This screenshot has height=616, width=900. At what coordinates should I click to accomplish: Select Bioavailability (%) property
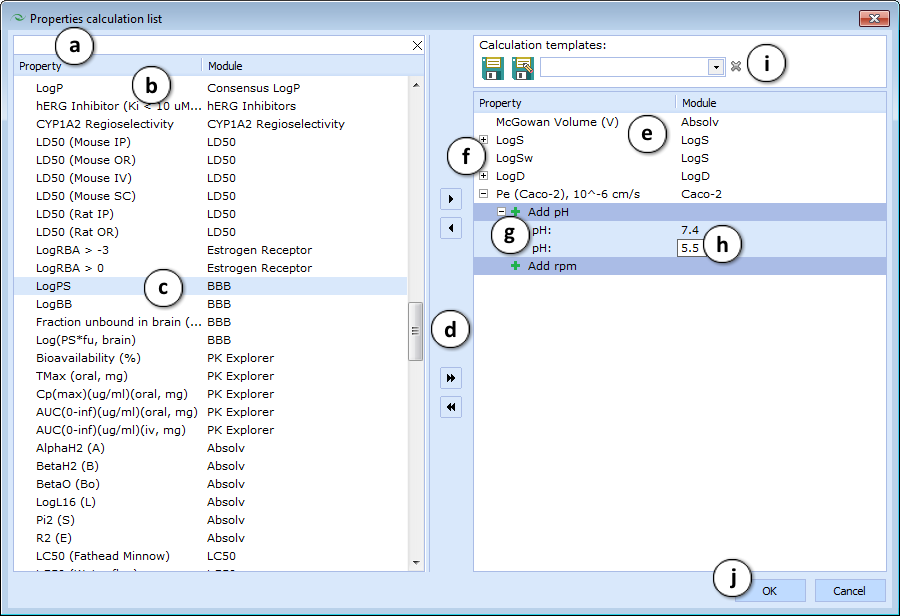[211, 358]
